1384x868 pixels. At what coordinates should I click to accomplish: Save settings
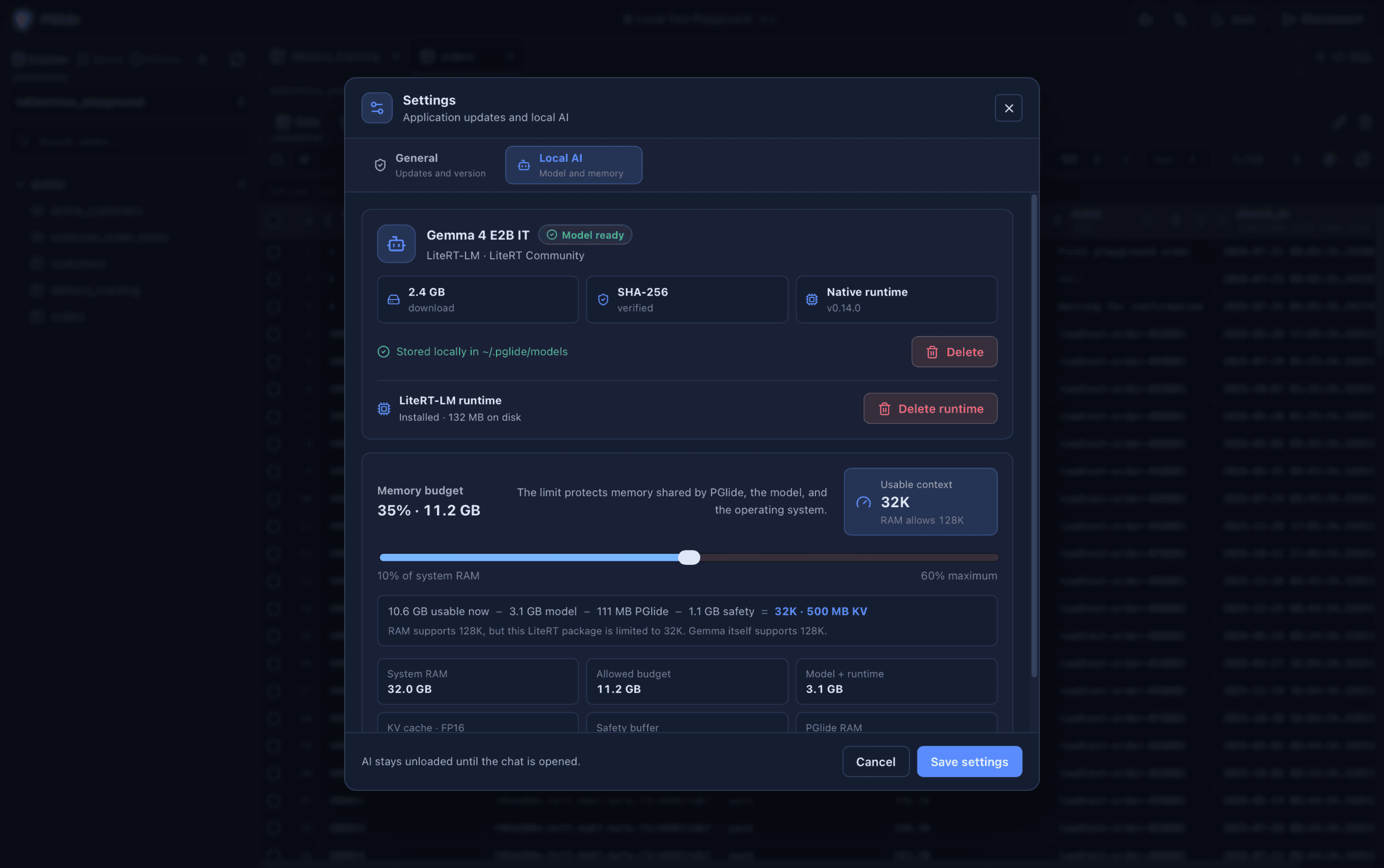(x=969, y=761)
